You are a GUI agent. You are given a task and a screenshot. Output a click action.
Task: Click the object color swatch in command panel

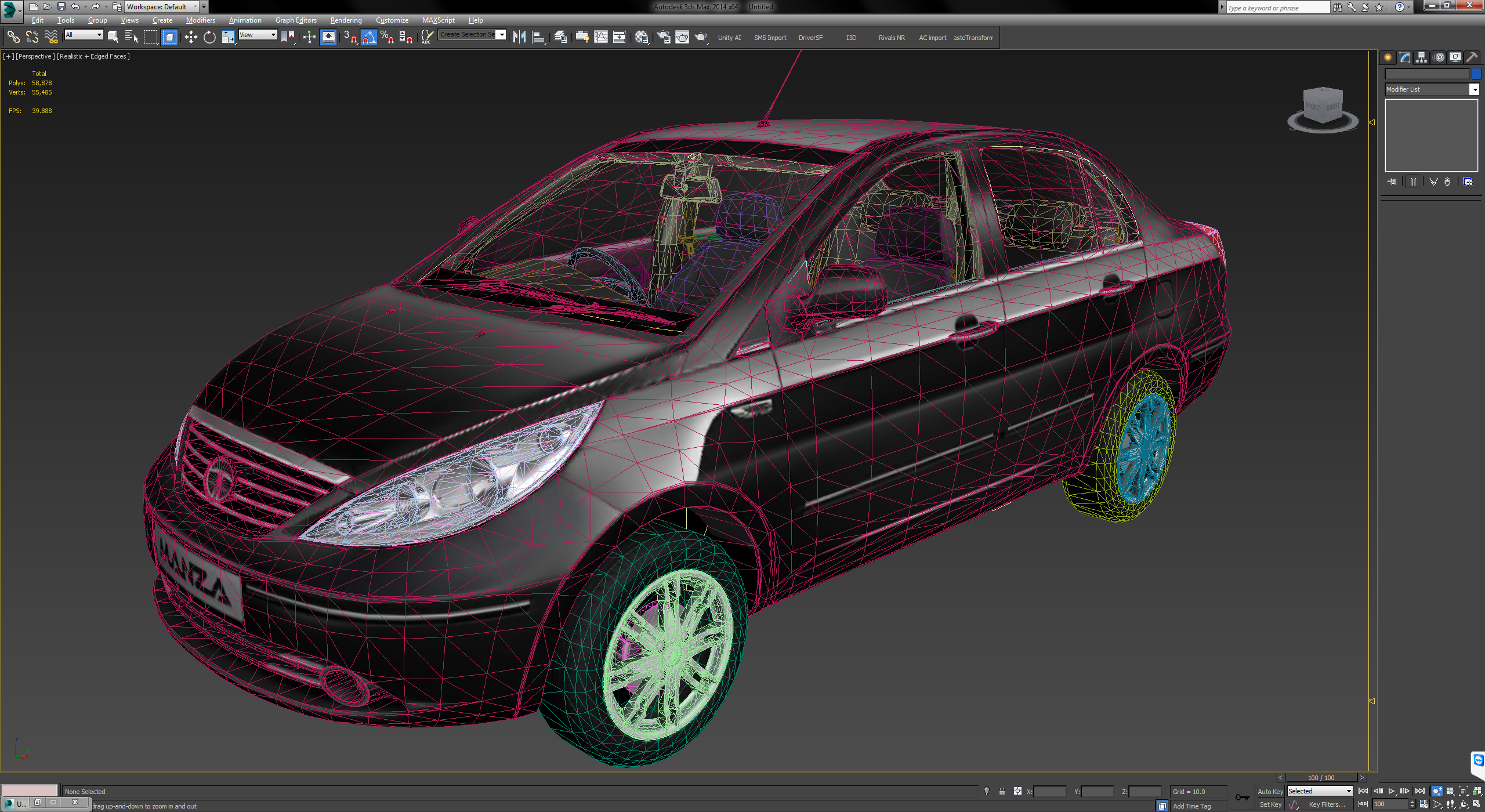[1476, 74]
